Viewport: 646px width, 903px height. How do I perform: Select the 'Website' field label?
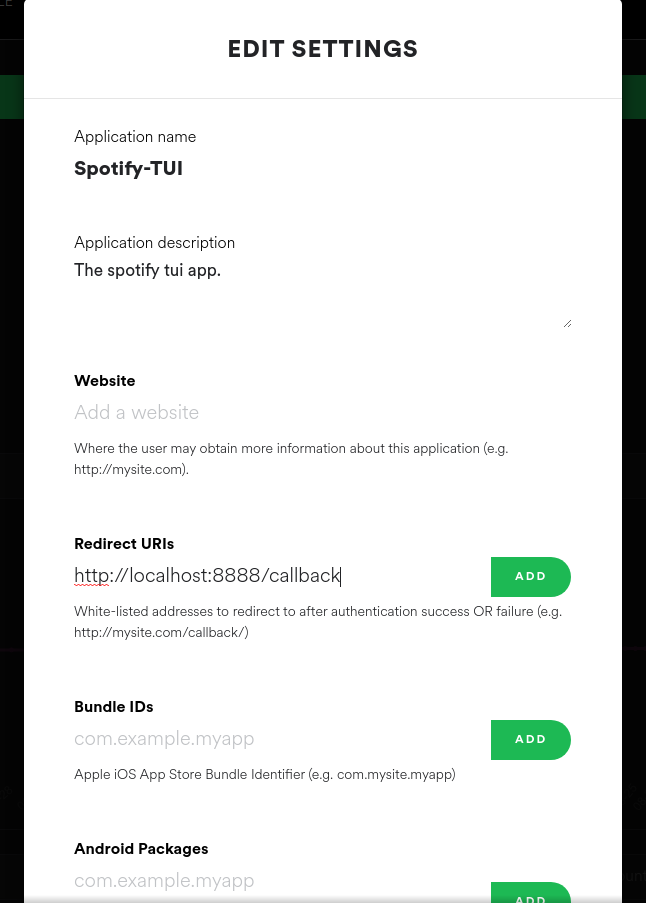click(x=104, y=381)
